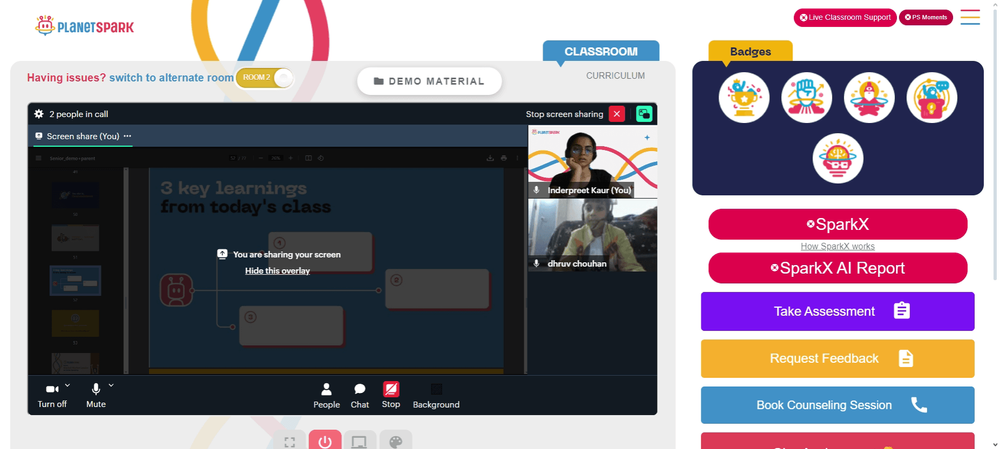
Task: Click mic icon beside Inderpreet Kaur
Action: [536, 190]
